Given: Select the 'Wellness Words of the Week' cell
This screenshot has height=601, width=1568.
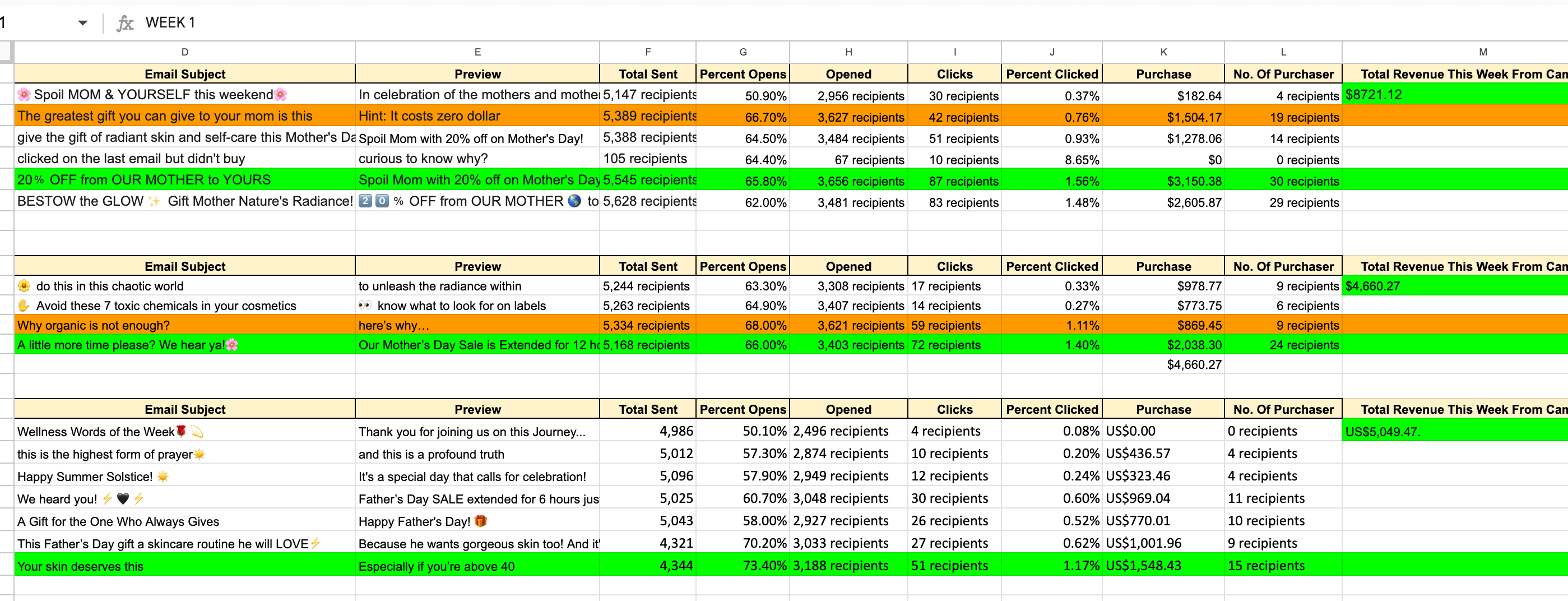Looking at the screenshot, I should point(184,432).
